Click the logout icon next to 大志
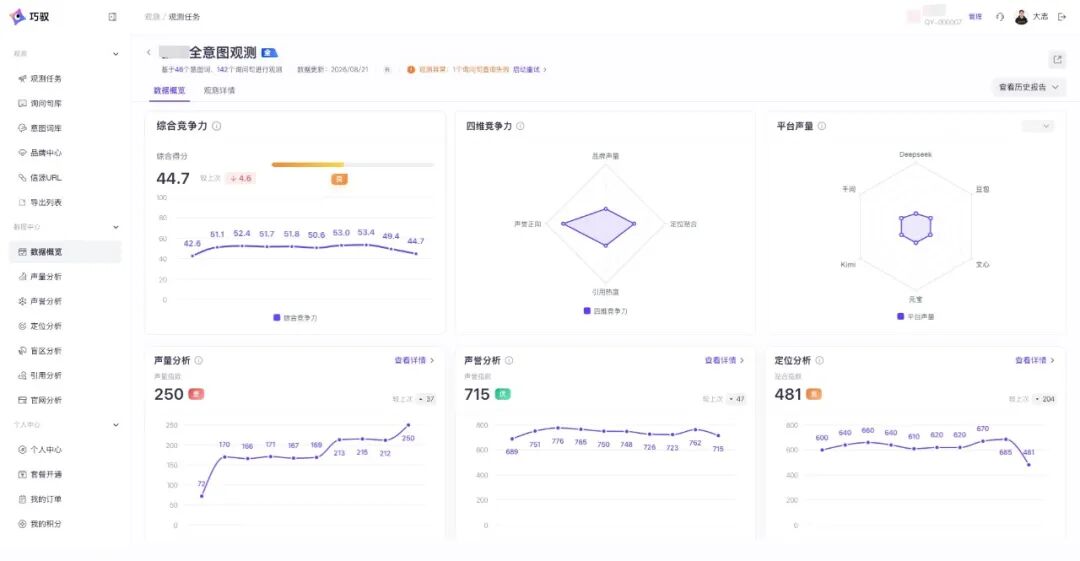This screenshot has height=561, width=1080. 1061,17
